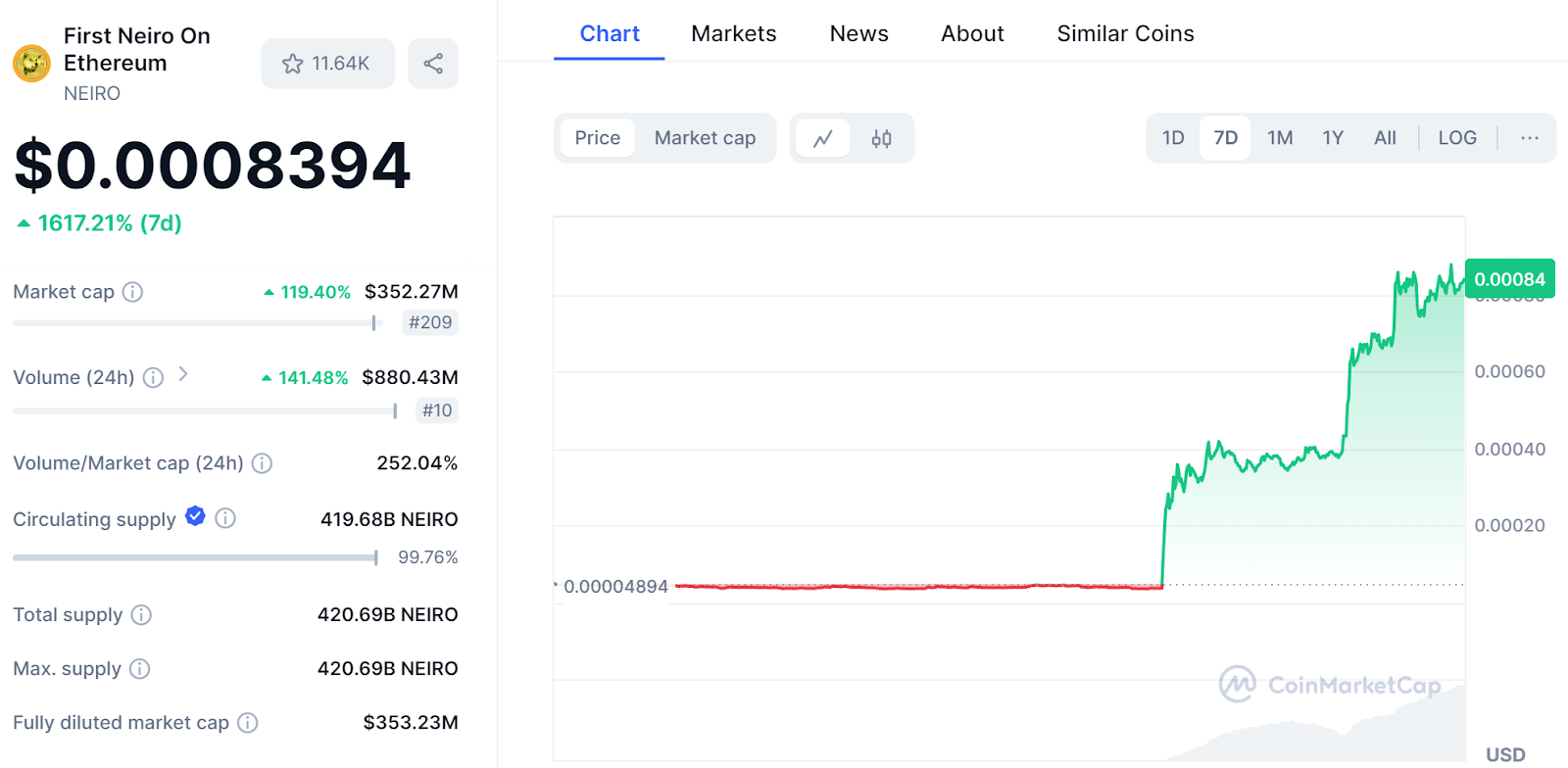
Task: Open the three-dots chart options menu
Action: (x=1530, y=138)
